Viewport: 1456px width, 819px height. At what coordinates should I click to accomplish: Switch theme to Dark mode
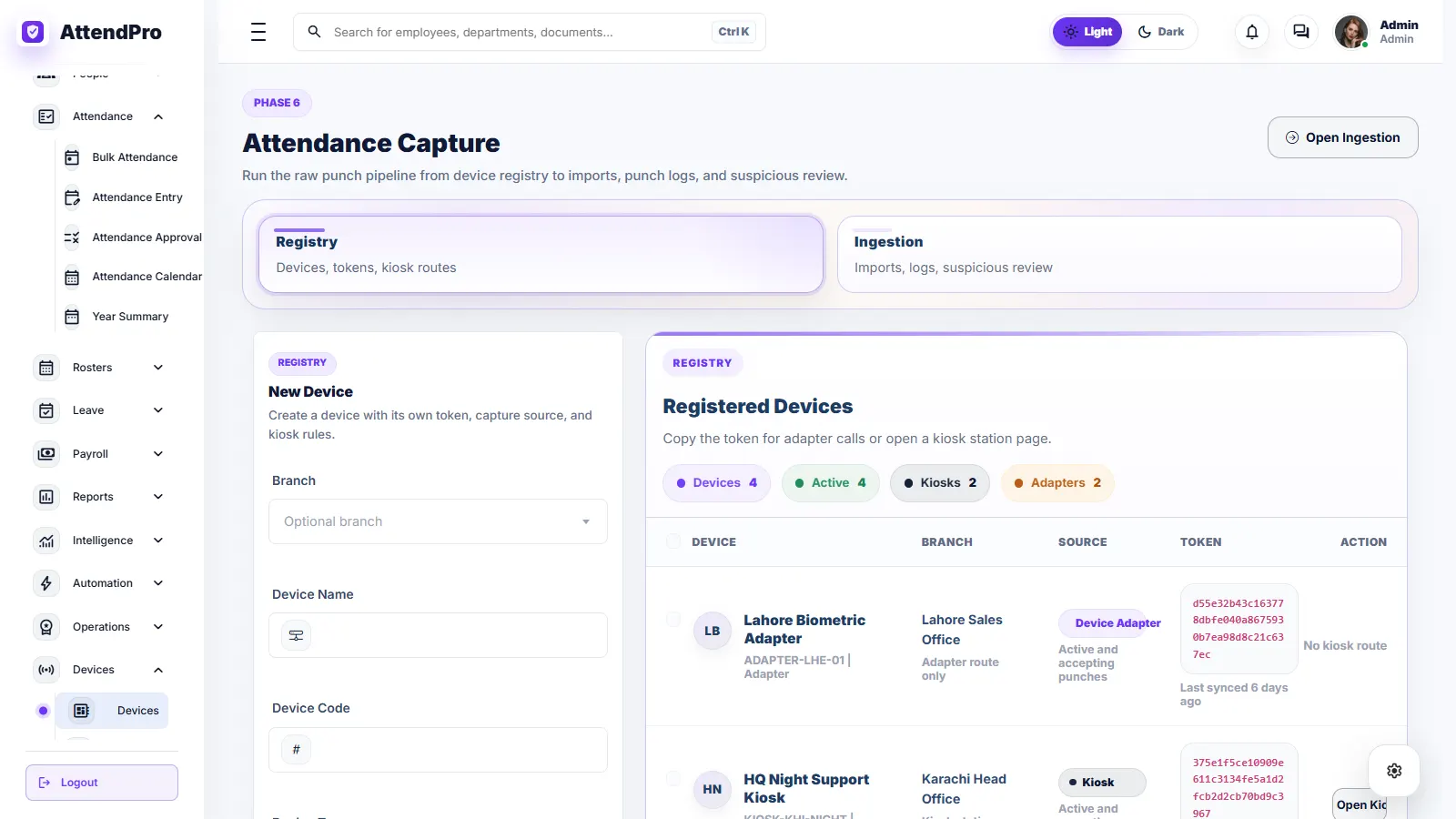[1160, 32]
